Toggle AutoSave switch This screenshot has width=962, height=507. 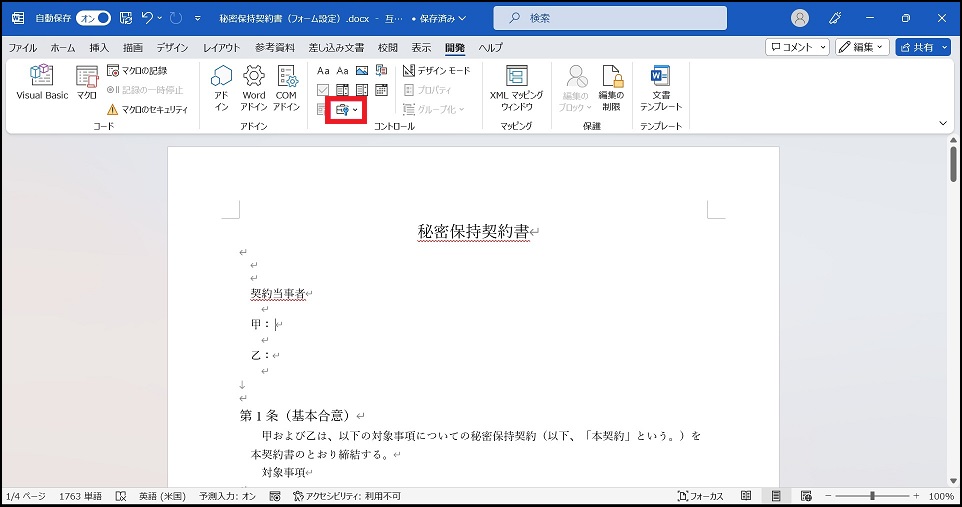point(93,18)
